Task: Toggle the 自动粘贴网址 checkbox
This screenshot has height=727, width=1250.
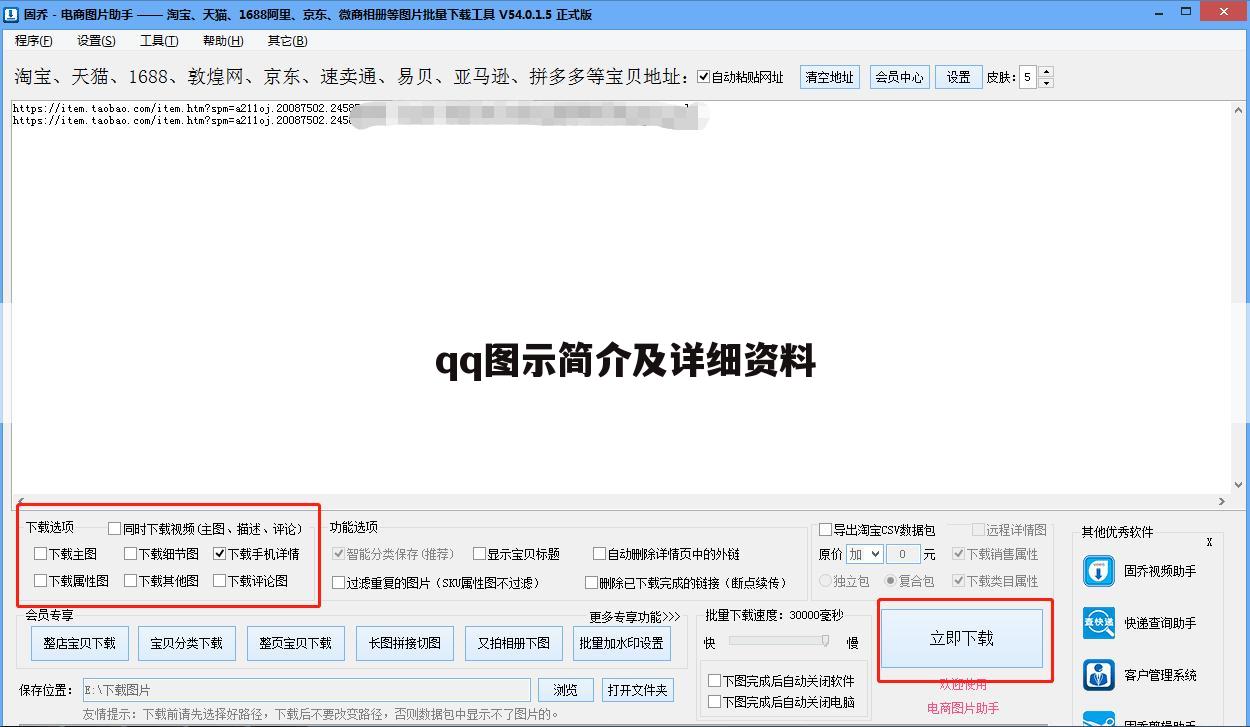Action: (x=704, y=77)
